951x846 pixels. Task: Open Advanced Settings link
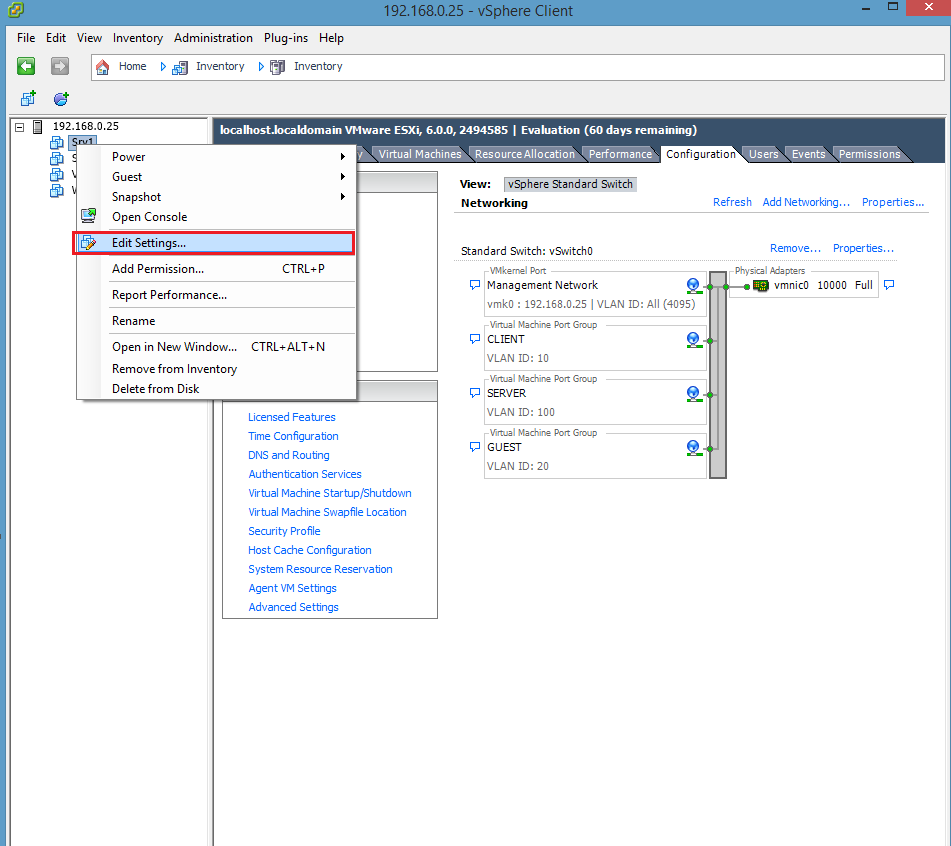294,607
